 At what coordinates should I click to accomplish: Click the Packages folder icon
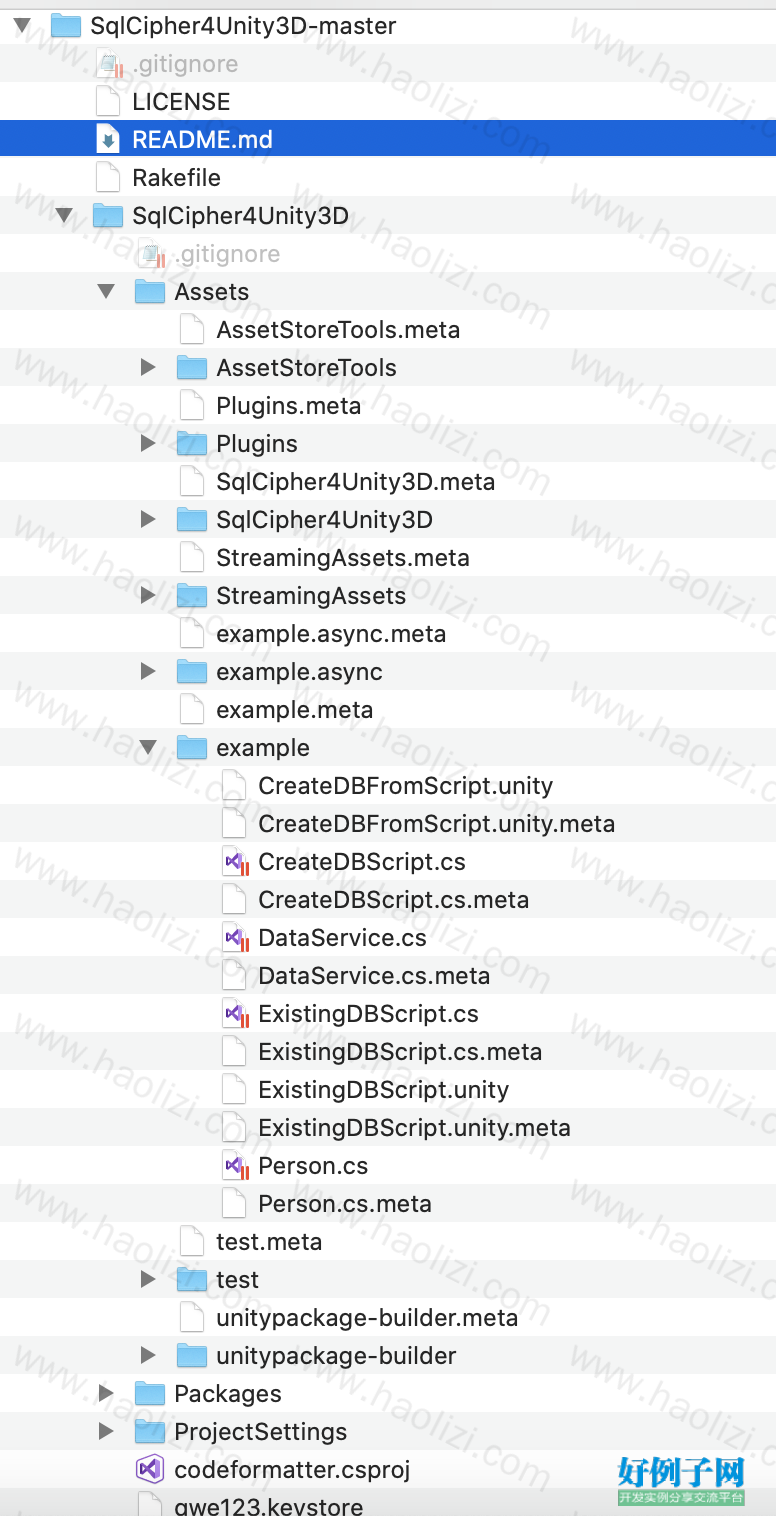(x=150, y=1394)
